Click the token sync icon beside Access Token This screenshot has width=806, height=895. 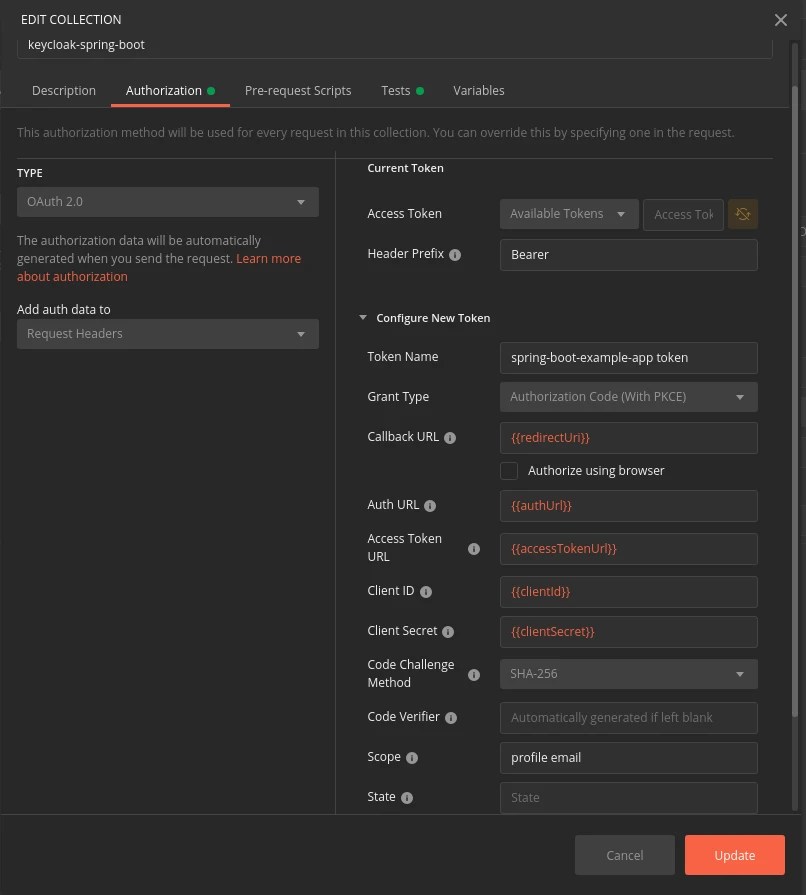coord(743,213)
